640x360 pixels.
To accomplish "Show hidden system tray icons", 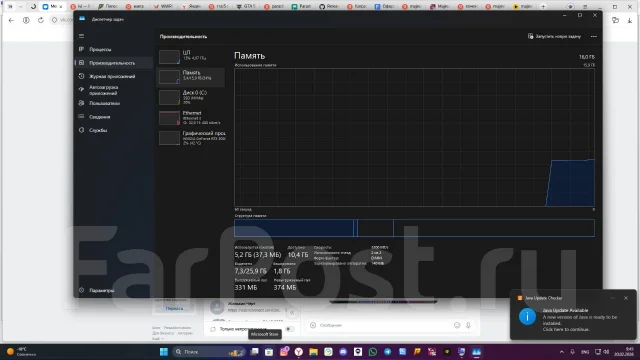I will pos(562,352).
